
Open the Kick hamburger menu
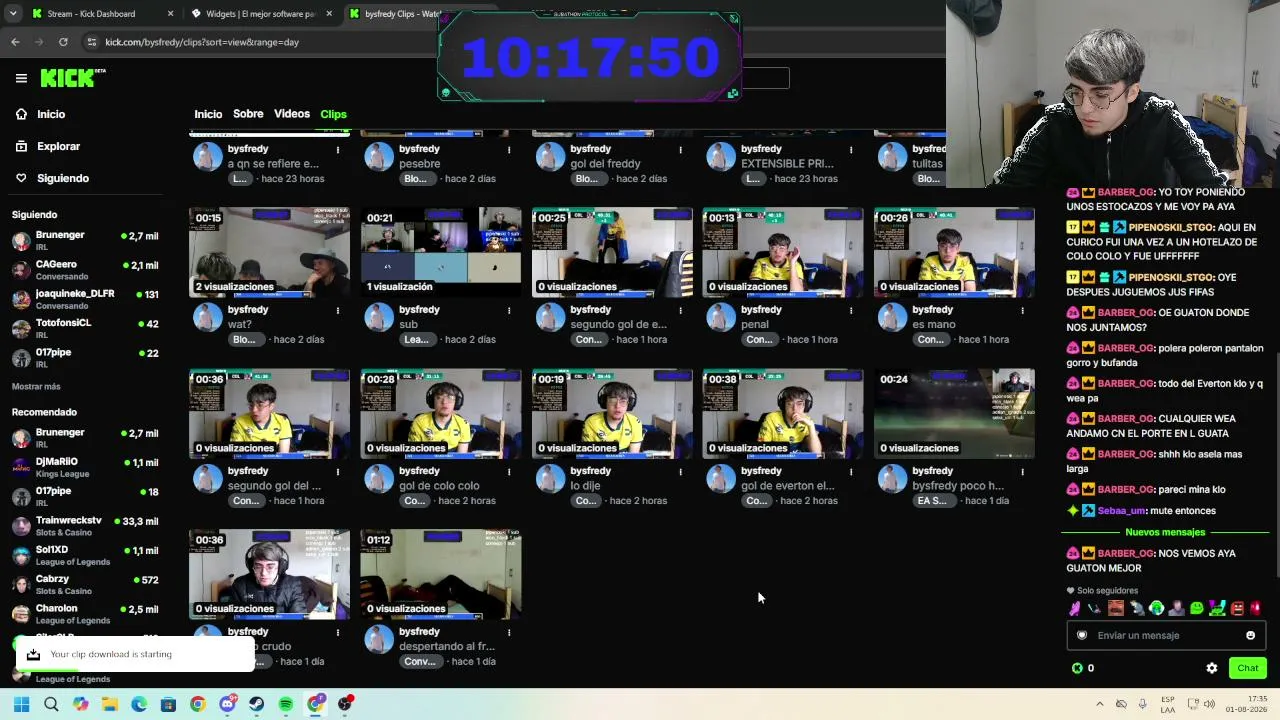[21, 78]
